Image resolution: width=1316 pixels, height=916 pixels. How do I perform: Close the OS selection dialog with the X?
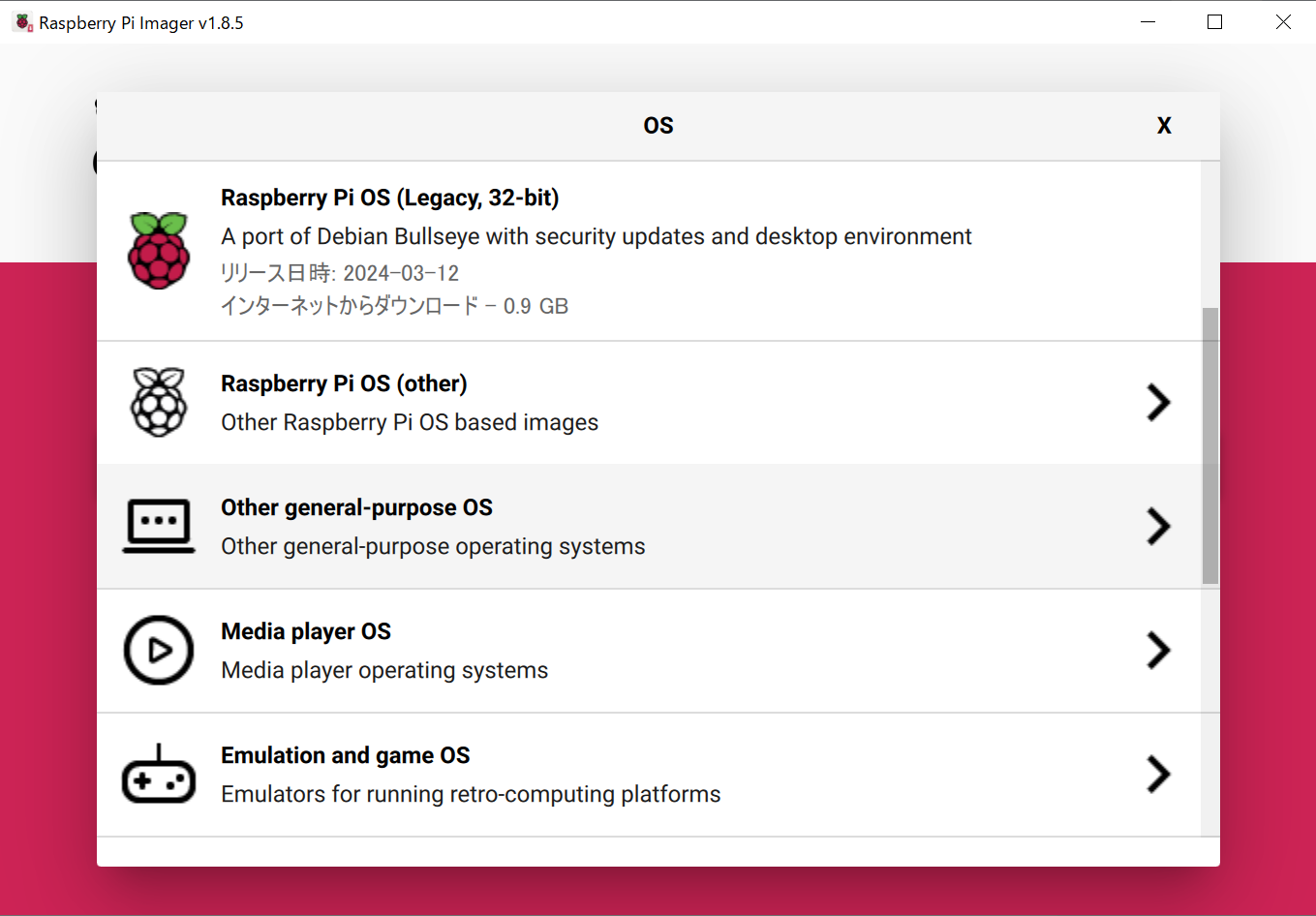click(1163, 125)
